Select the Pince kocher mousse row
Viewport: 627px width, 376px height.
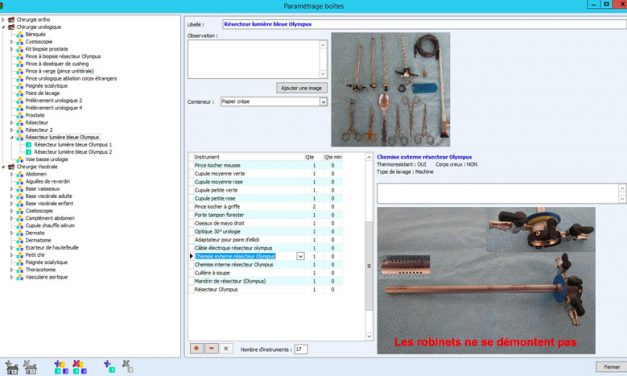267,165
